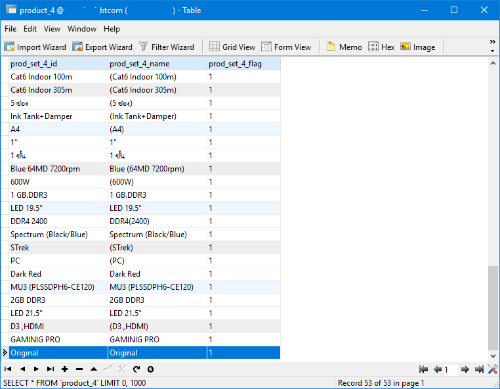Viewport: 500px width, 389px height.
Task: Jump to last record
Action: point(50,369)
